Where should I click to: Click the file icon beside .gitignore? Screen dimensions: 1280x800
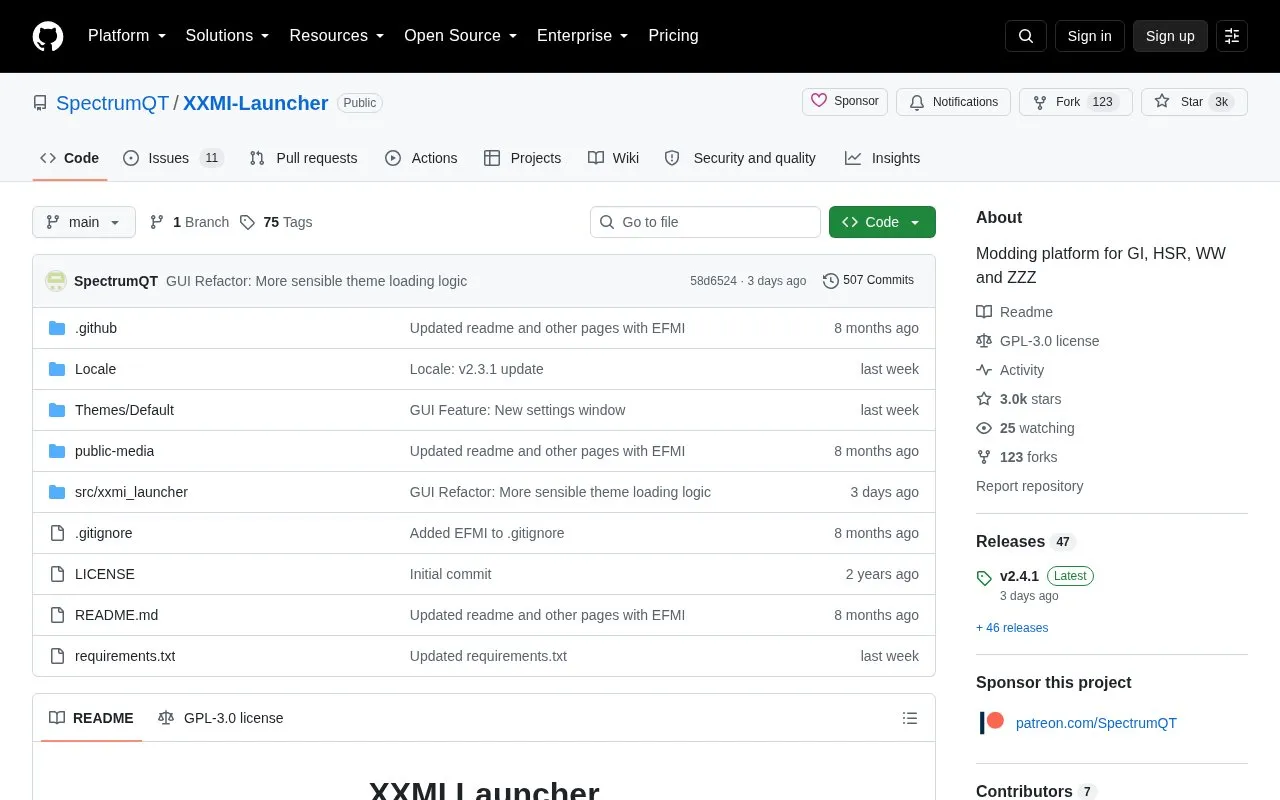pyautogui.click(x=57, y=533)
